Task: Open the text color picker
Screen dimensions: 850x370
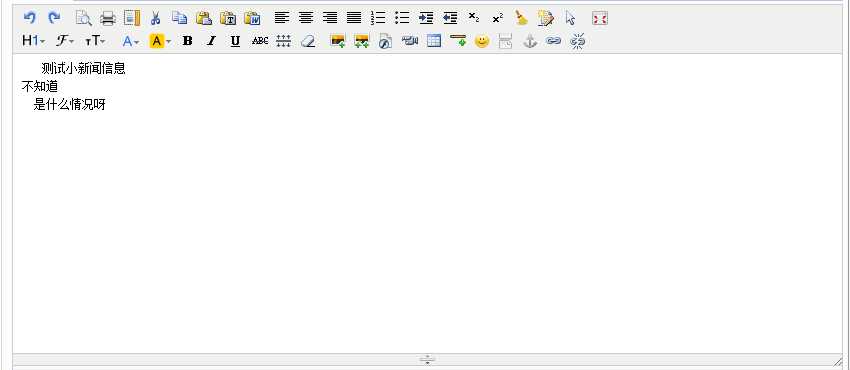Action: [131, 41]
